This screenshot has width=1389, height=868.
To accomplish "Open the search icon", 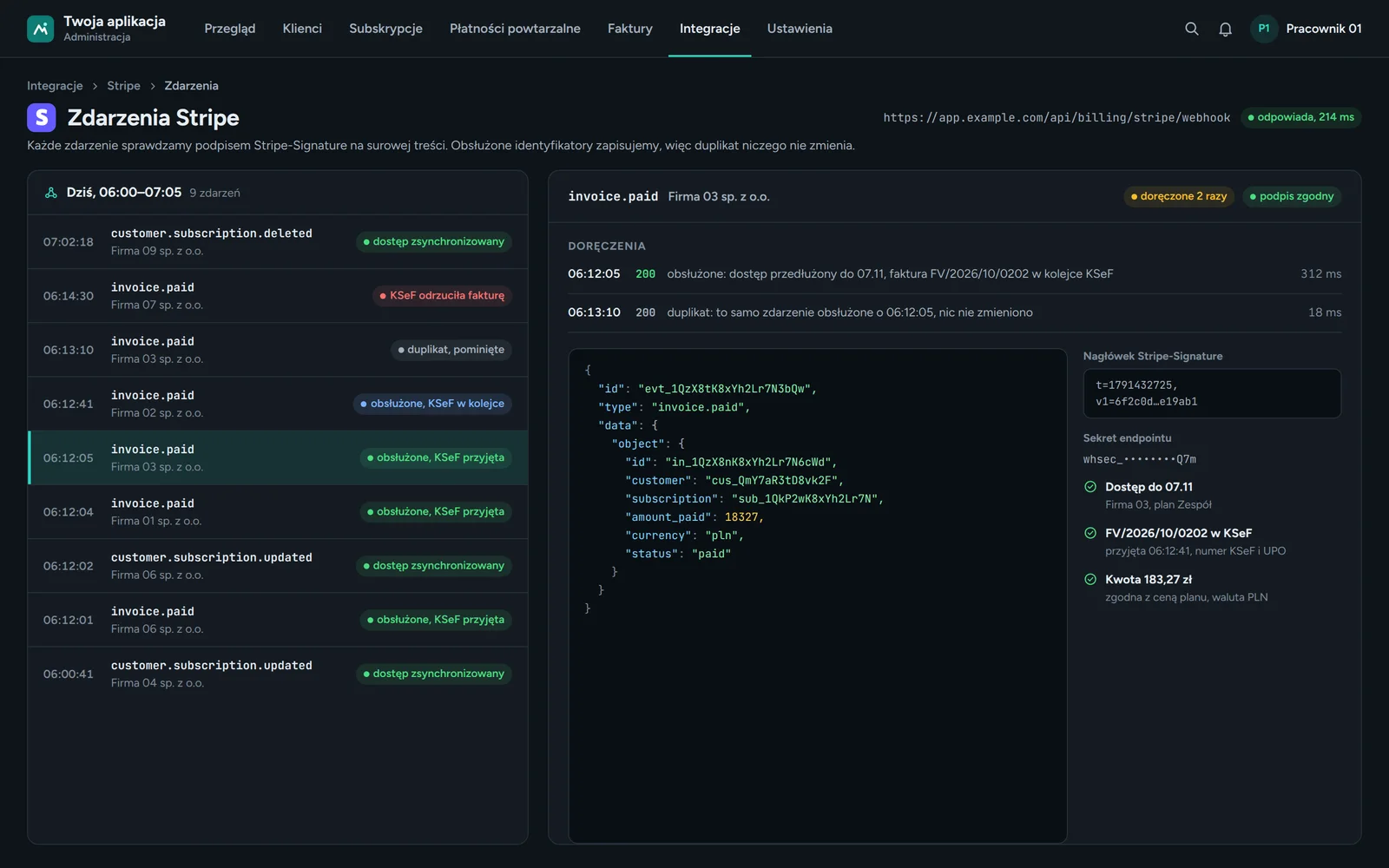I will 1192,29.
